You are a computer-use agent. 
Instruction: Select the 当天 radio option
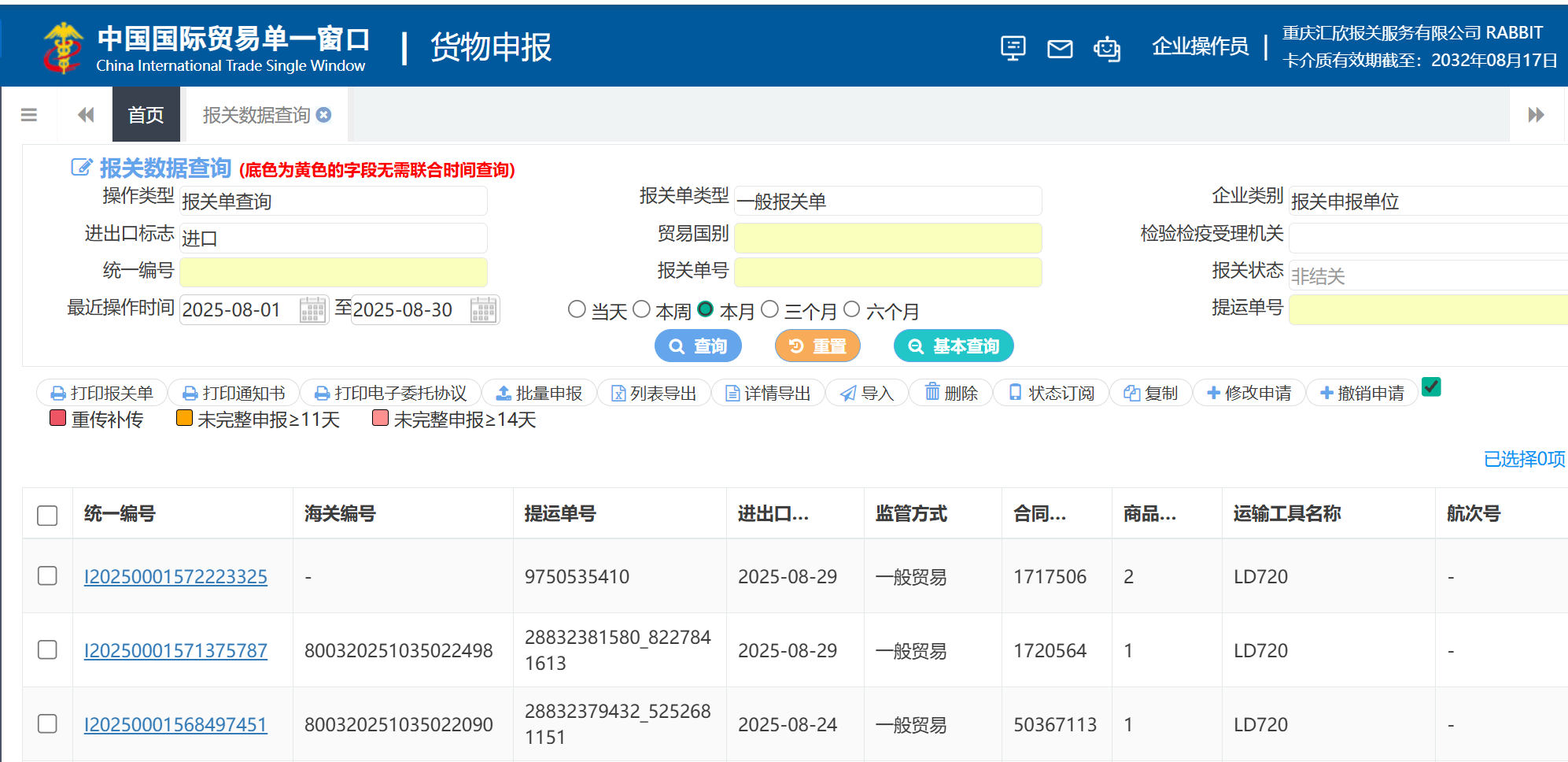click(x=577, y=310)
